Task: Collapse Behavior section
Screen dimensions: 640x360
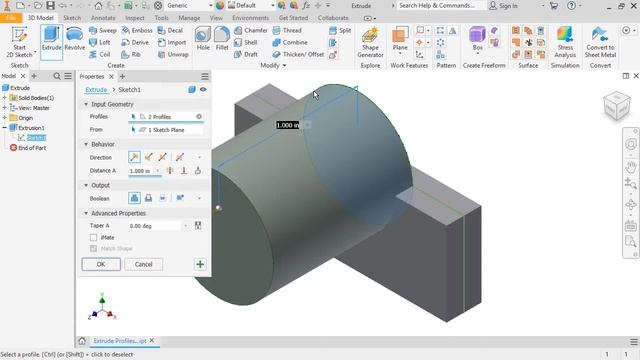Action: pos(86,144)
